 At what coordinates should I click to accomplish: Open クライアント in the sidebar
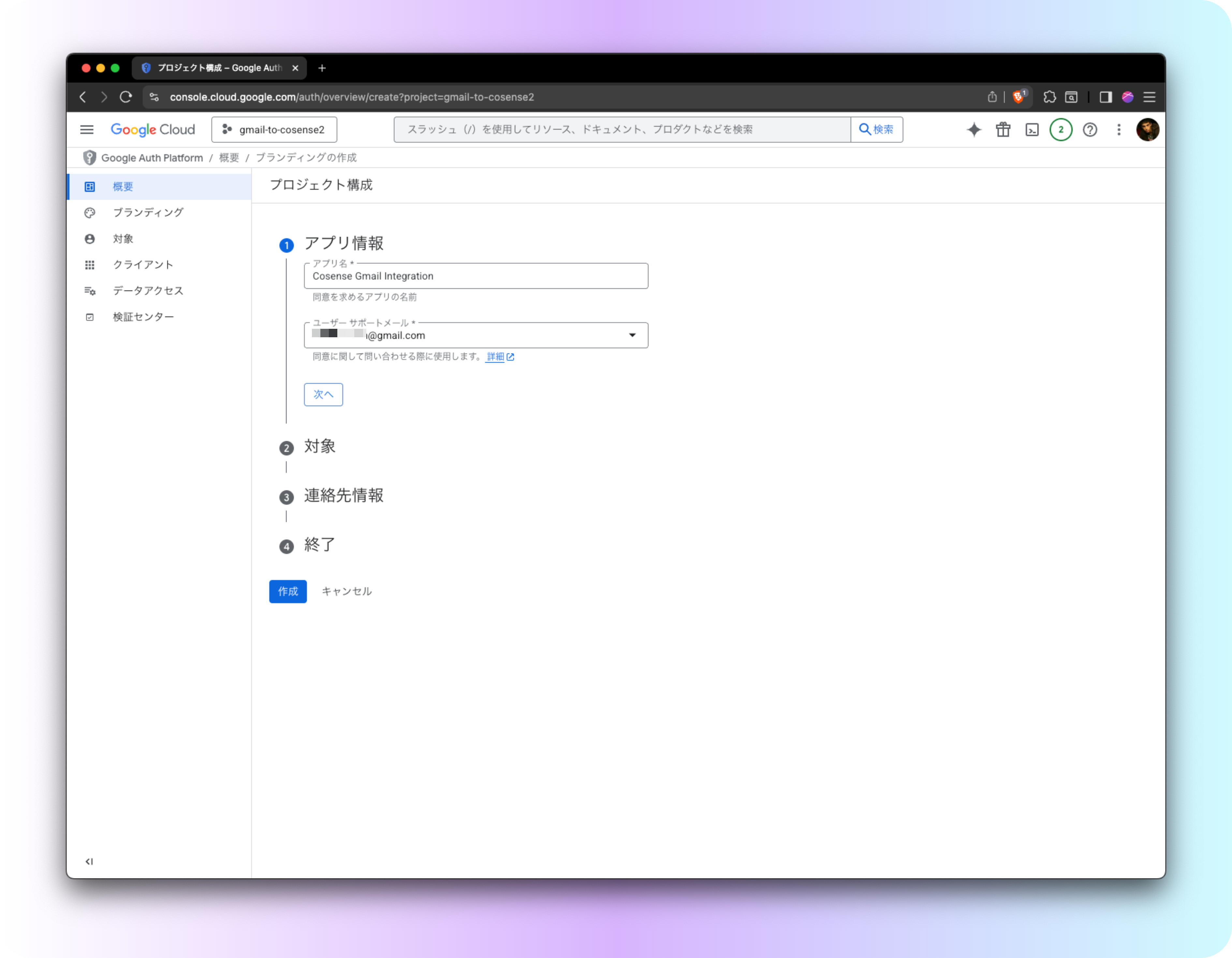pyautogui.click(x=159, y=265)
